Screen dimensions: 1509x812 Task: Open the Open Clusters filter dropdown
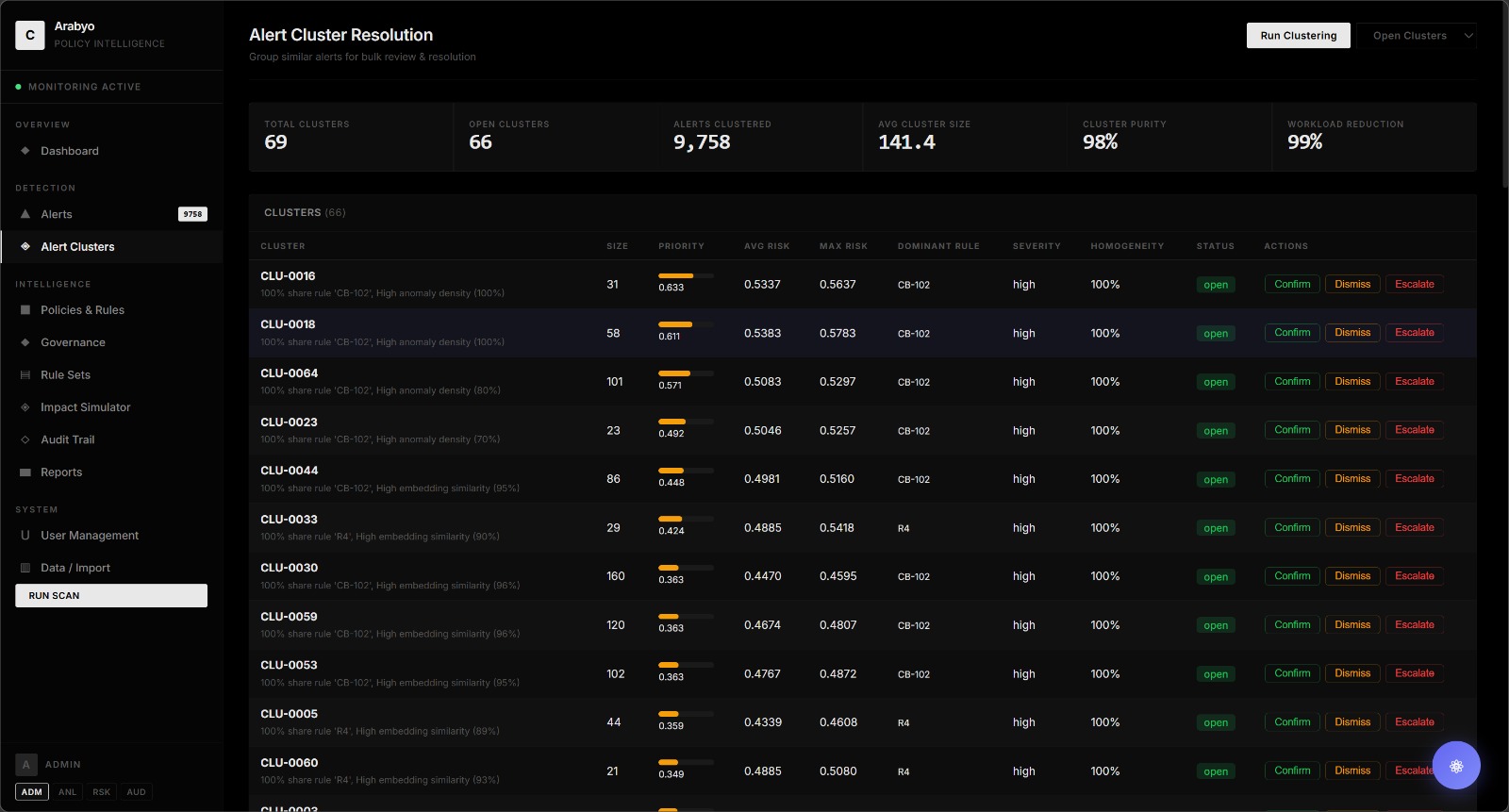[x=1417, y=36]
